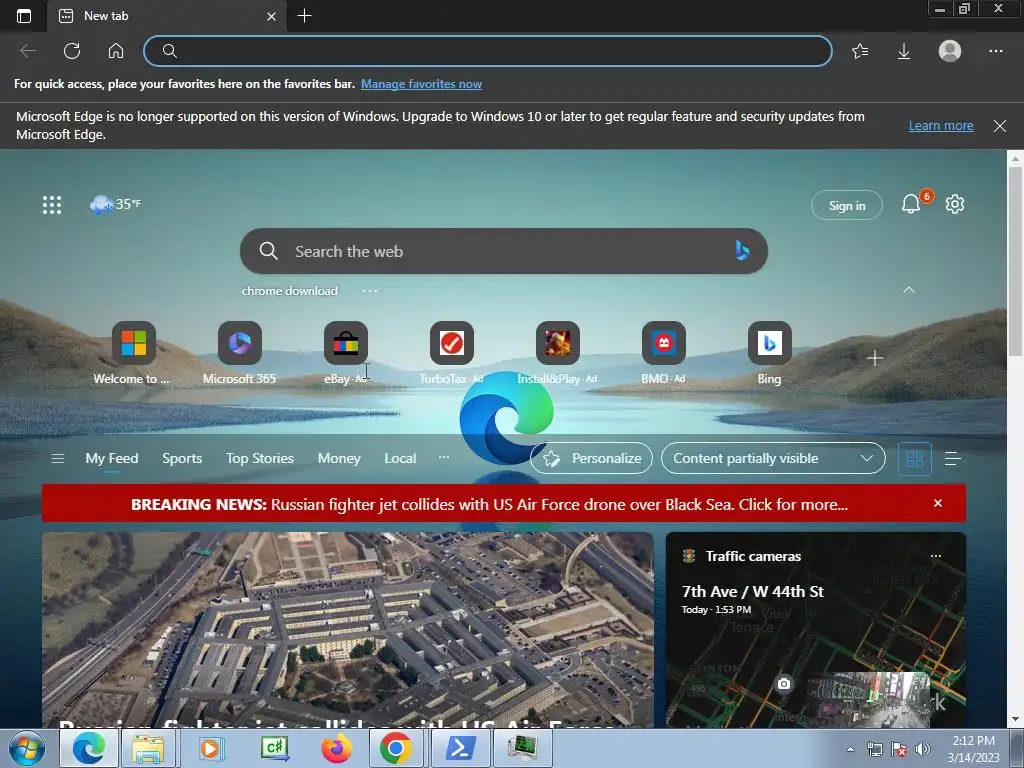The height and width of the screenshot is (768, 1024).
Task: Open the Install&Play quick link tile
Action: click(557, 353)
